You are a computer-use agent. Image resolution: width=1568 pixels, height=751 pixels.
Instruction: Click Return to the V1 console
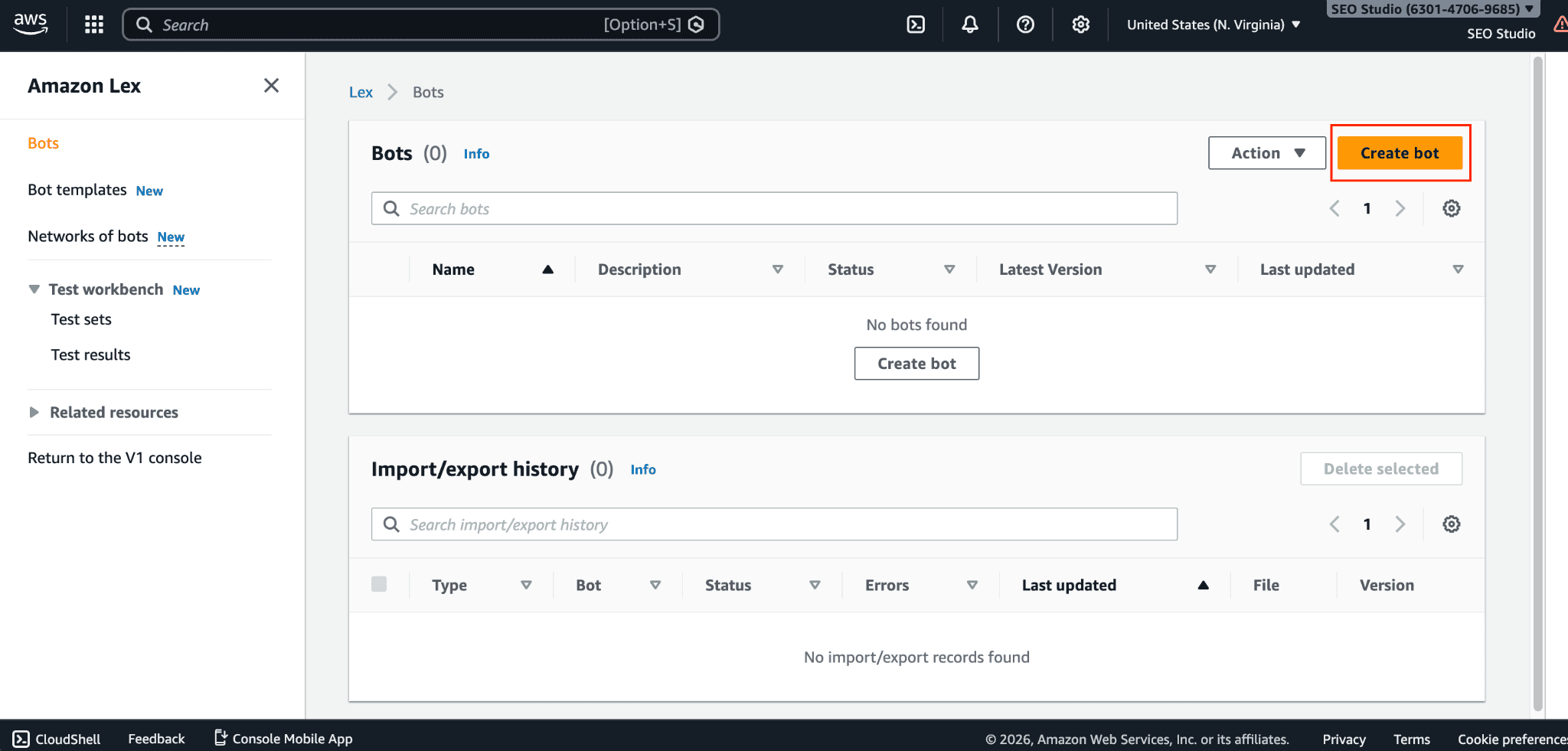[115, 458]
